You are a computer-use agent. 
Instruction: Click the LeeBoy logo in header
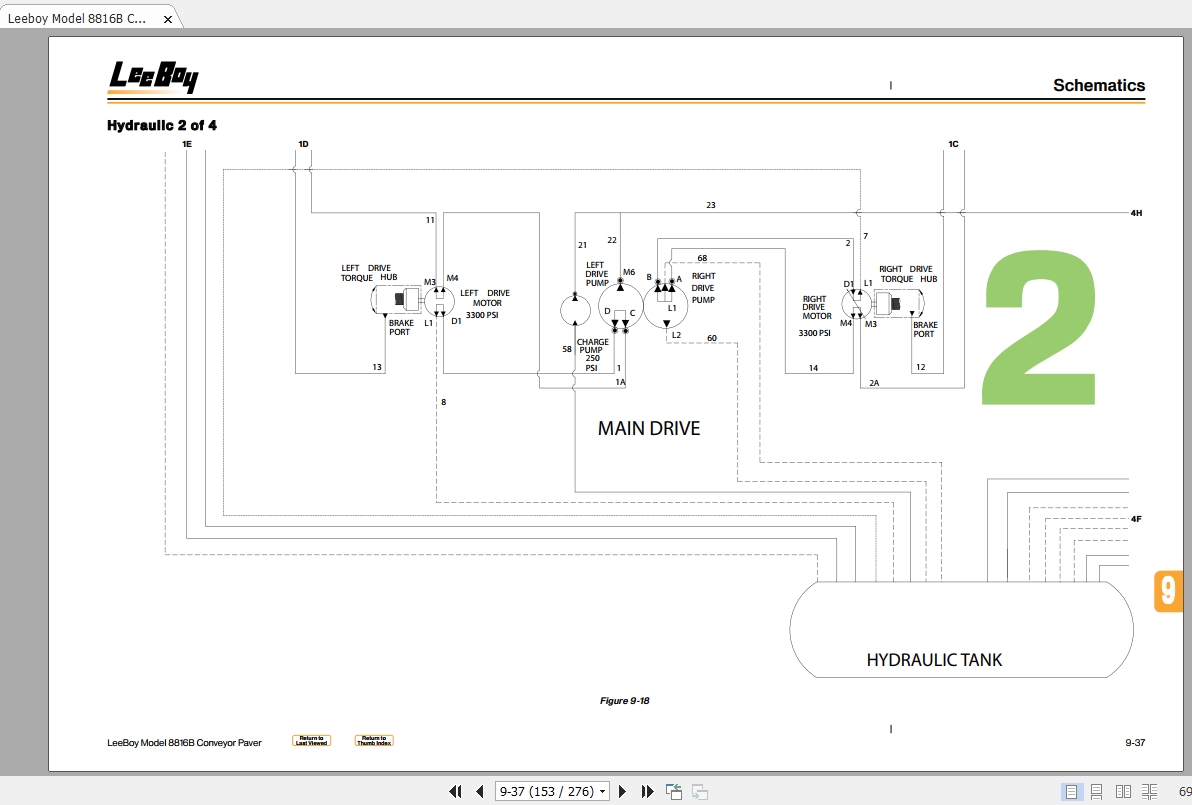pos(154,78)
